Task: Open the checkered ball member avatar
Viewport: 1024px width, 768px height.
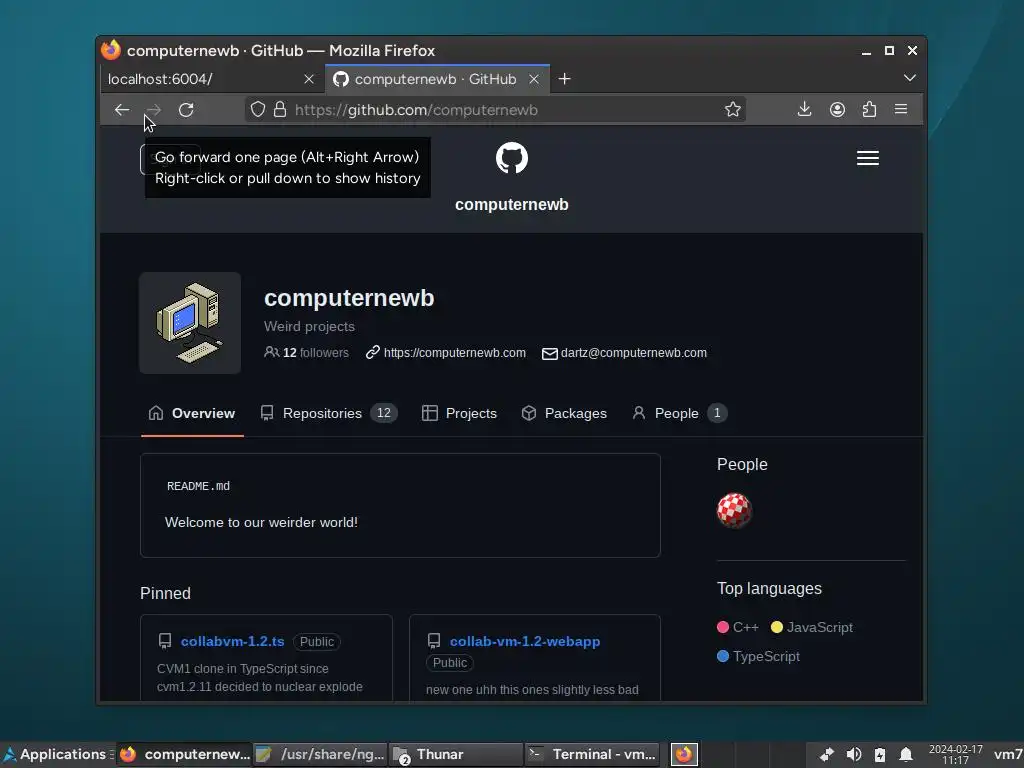Action: [734, 510]
